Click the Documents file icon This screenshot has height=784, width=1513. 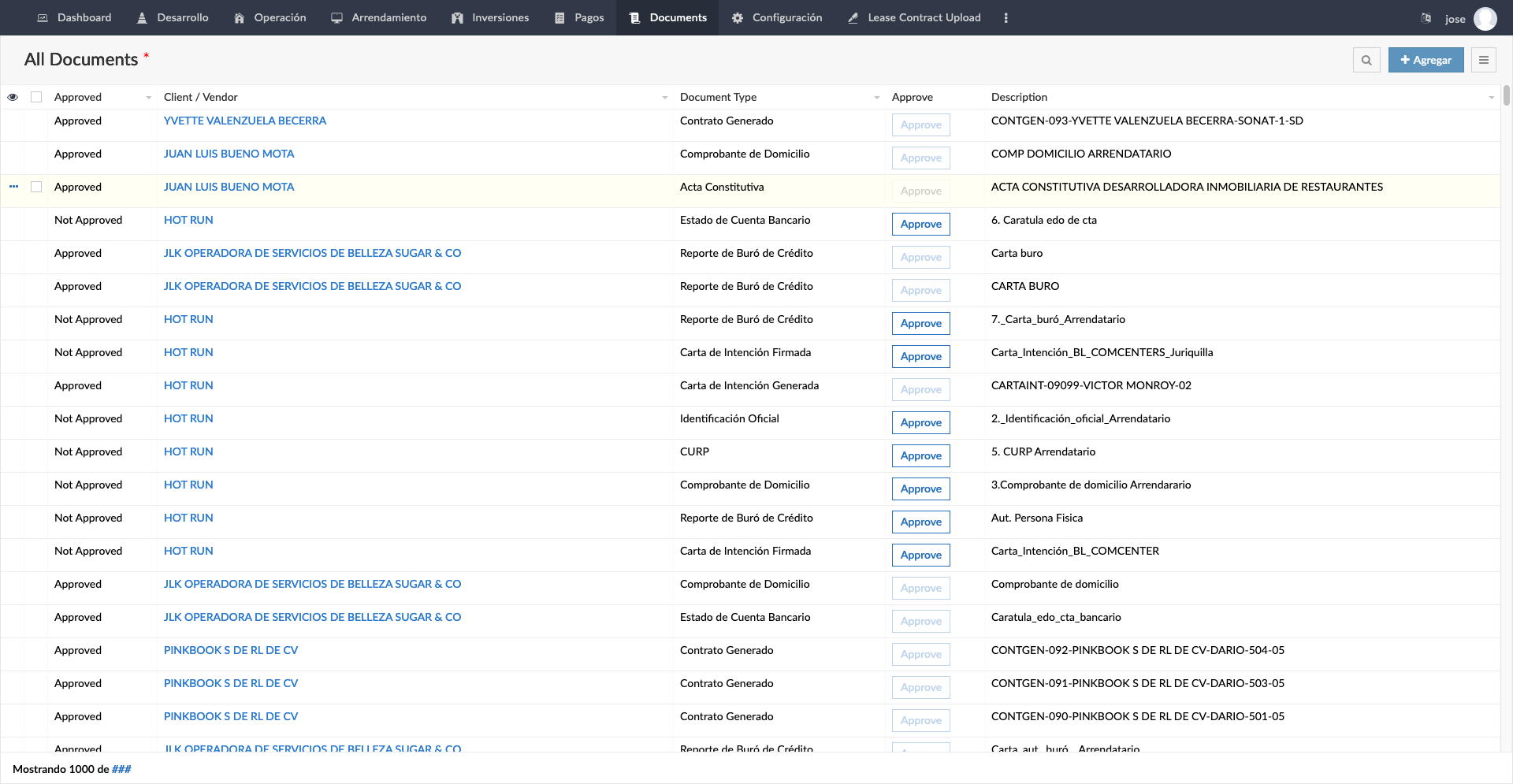pyautogui.click(x=634, y=17)
